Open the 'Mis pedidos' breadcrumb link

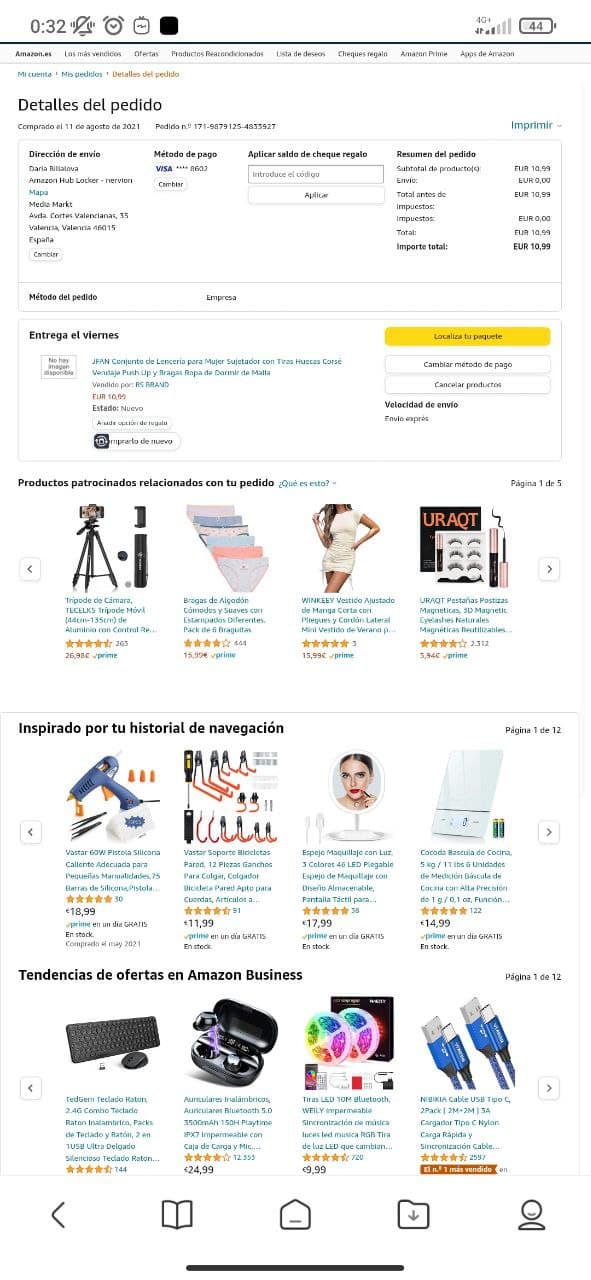click(x=82, y=74)
